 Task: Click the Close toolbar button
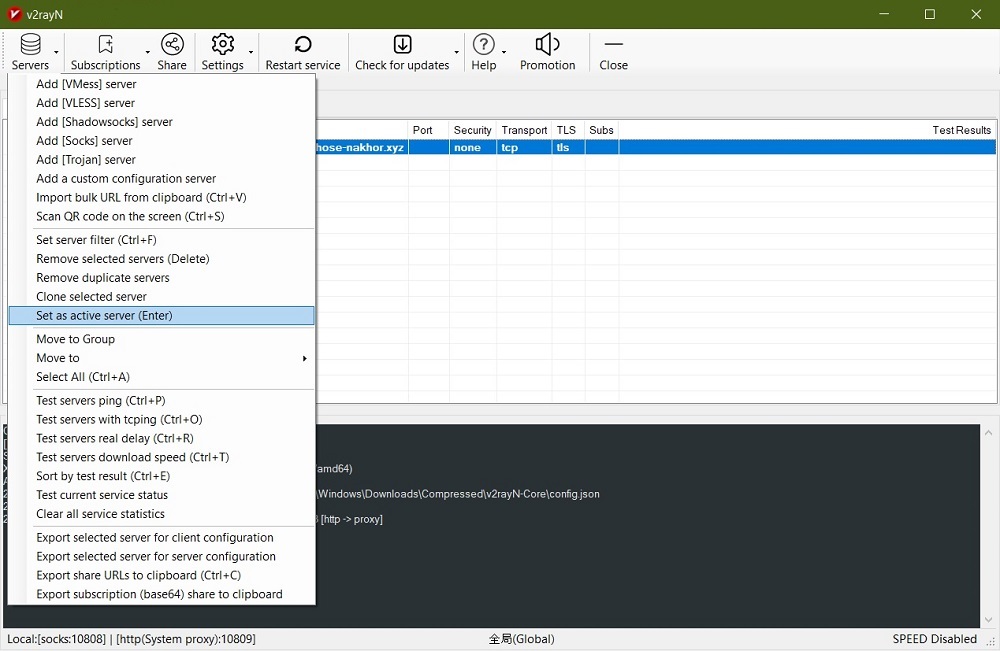[613, 52]
